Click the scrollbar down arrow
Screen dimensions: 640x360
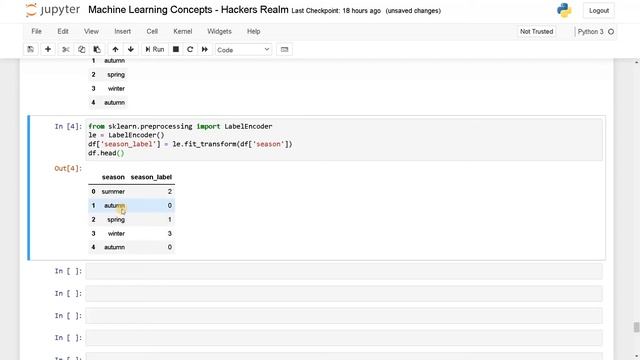pos(636,356)
